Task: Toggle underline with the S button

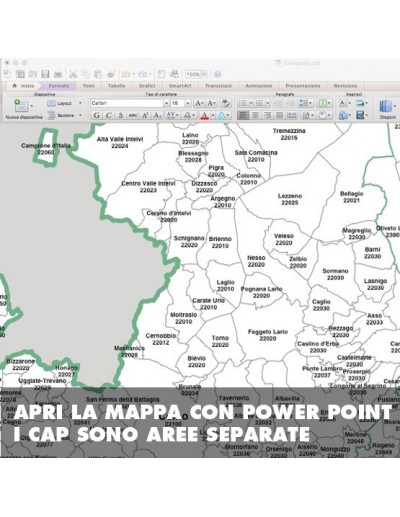Action: tap(121, 115)
